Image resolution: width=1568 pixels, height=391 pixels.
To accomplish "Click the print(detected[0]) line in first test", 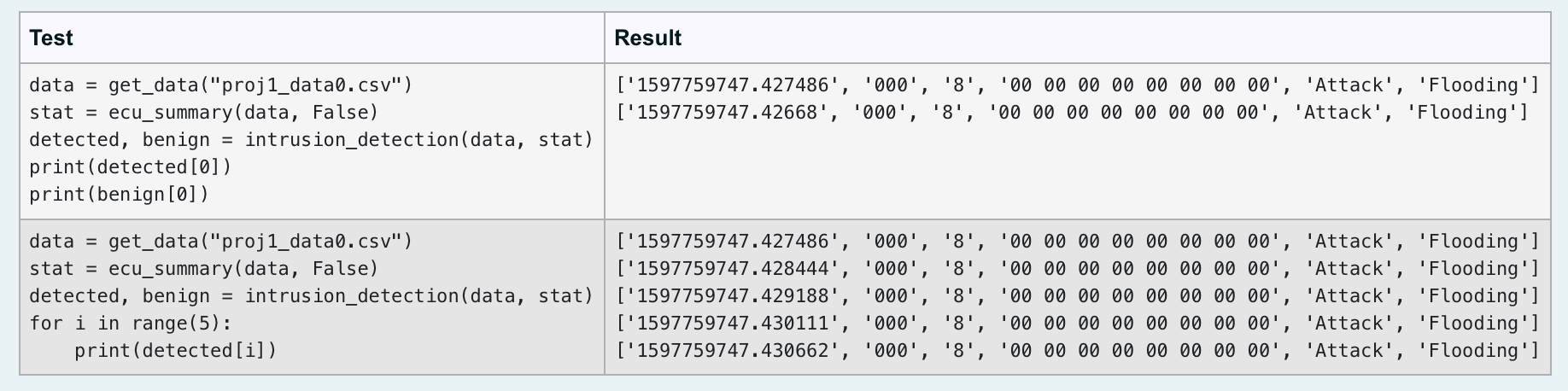I will [x=130, y=167].
